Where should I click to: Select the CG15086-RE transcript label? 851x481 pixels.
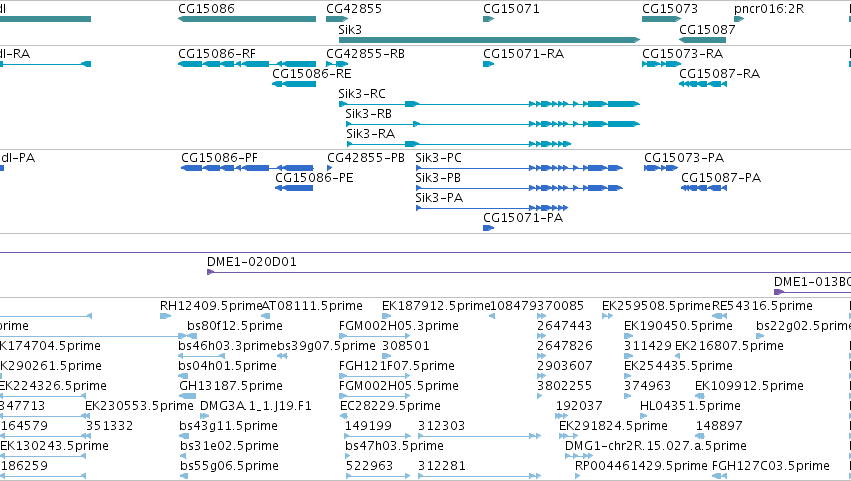312,74
